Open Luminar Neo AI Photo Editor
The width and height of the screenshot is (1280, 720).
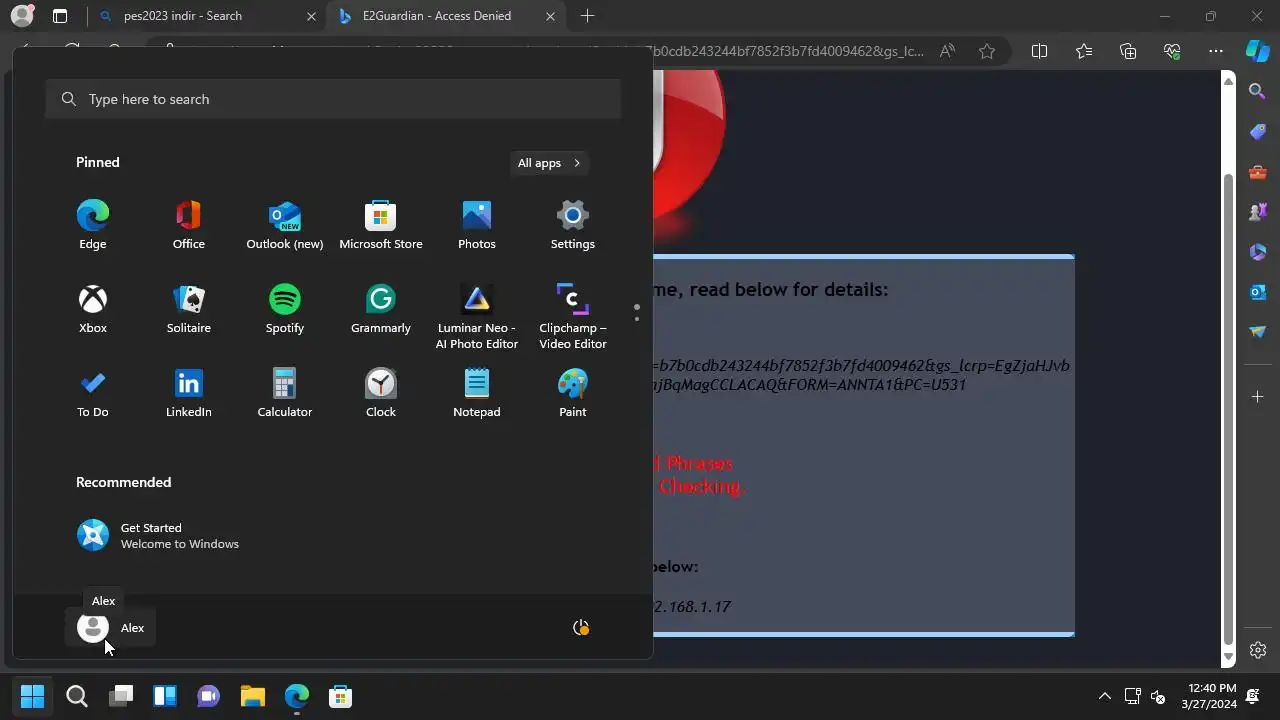click(x=477, y=316)
